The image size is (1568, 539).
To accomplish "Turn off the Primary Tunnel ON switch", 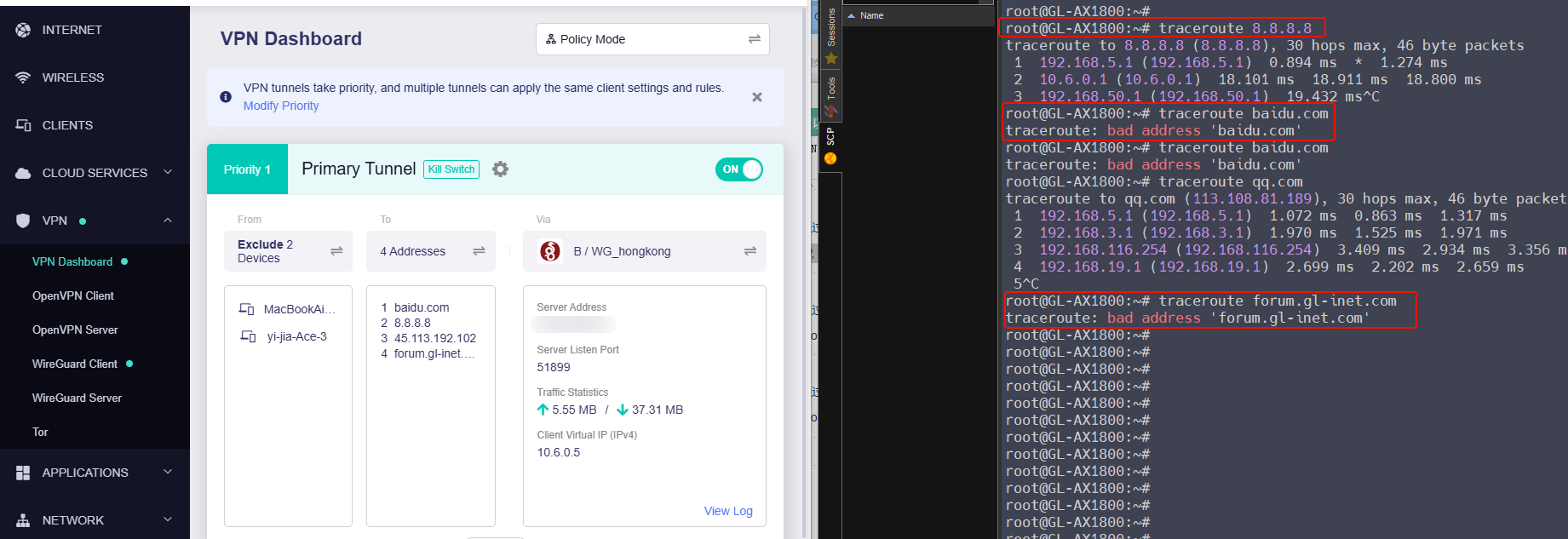I will tap(739, 169).
